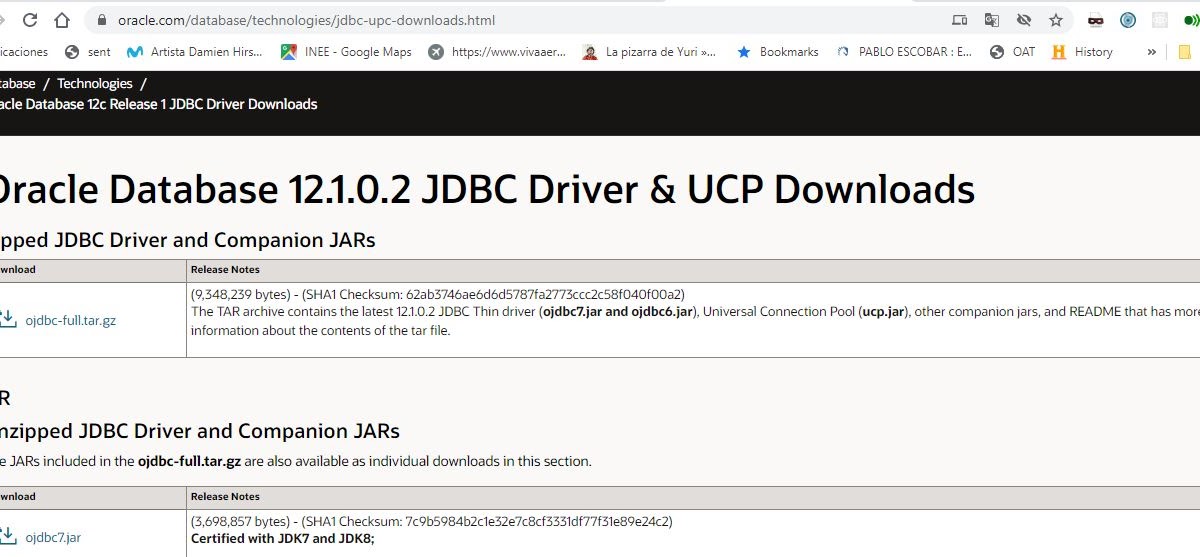Click bold ojdbc-full.tar.gz in the paragraph
The image size is (1200, 557).
pos(189,462)
